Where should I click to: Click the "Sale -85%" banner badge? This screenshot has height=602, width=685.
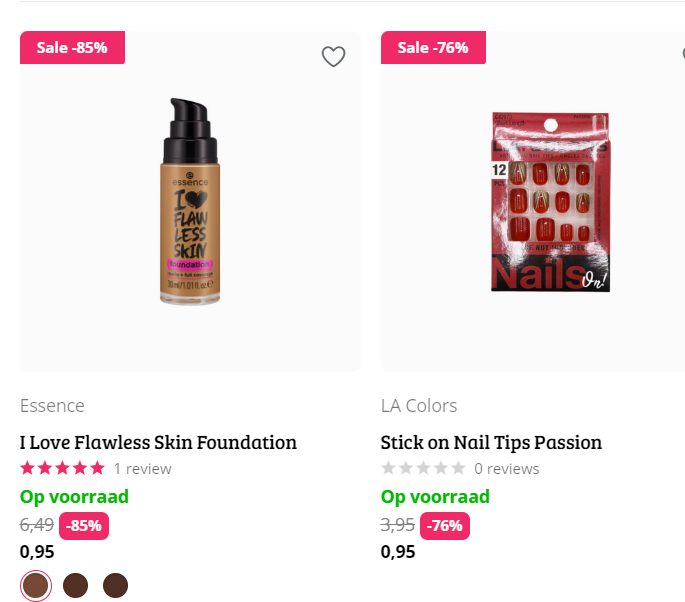72,47
